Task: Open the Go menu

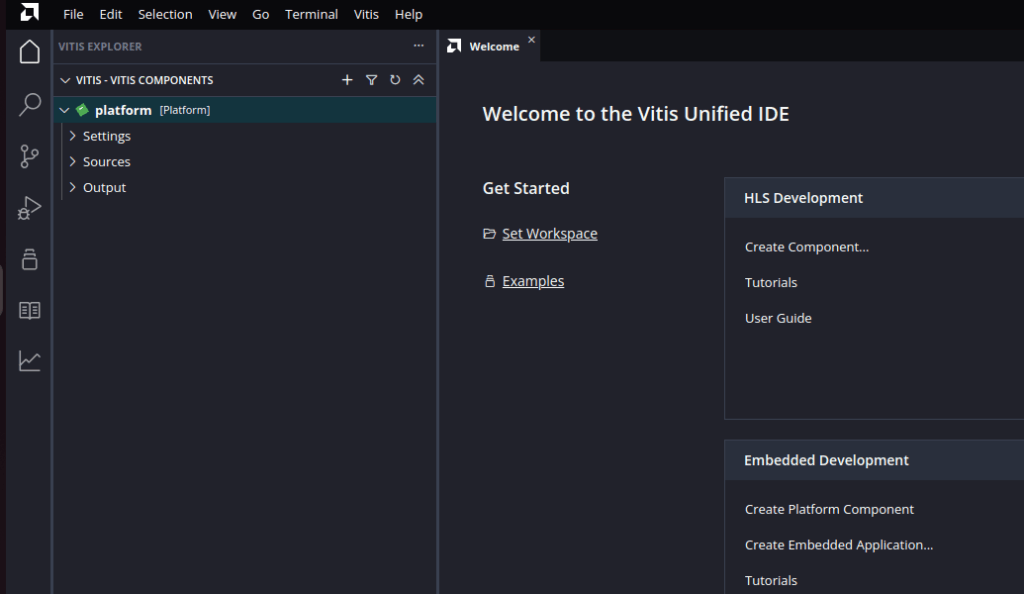Action: pos(261,14)
